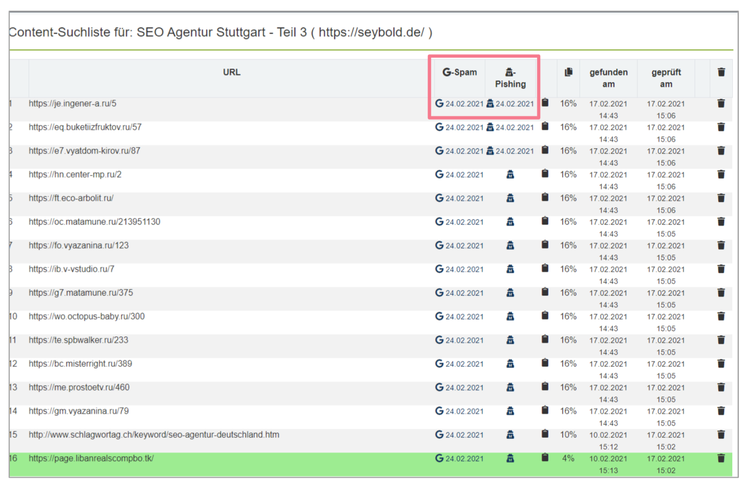Open the https://eq.buketiizfruktov.ru/57 link
The width and height of the screenshot is (750, 486).
coord(85,127)
